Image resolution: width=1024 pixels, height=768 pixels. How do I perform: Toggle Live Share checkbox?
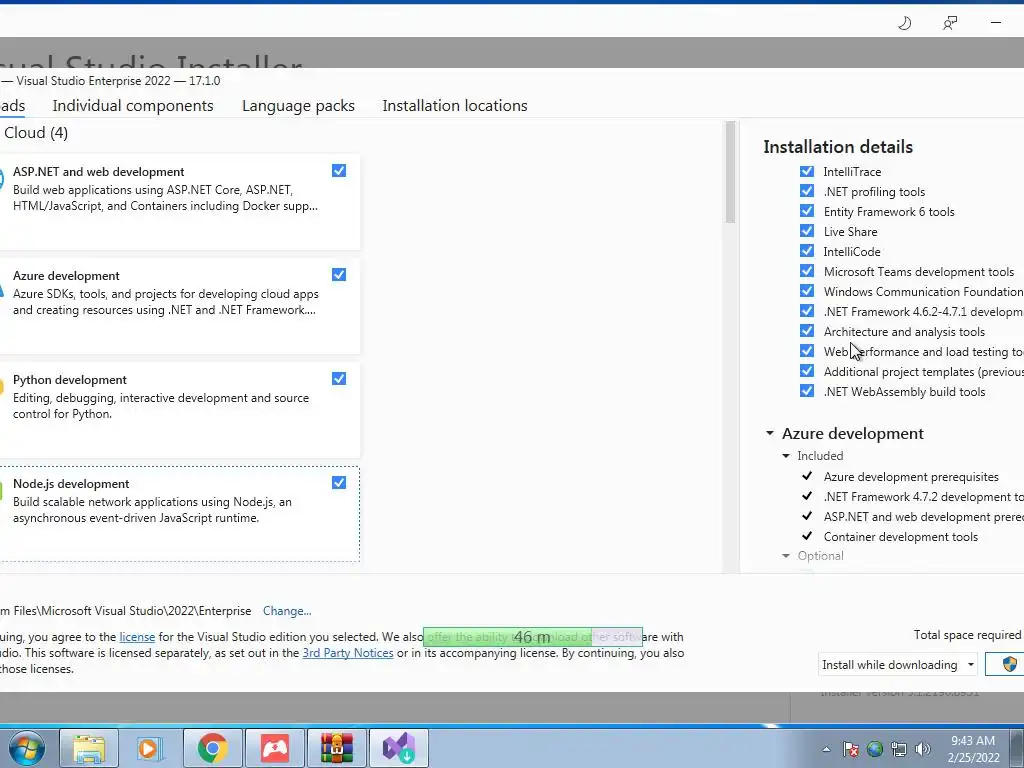[x=807, y=231]
